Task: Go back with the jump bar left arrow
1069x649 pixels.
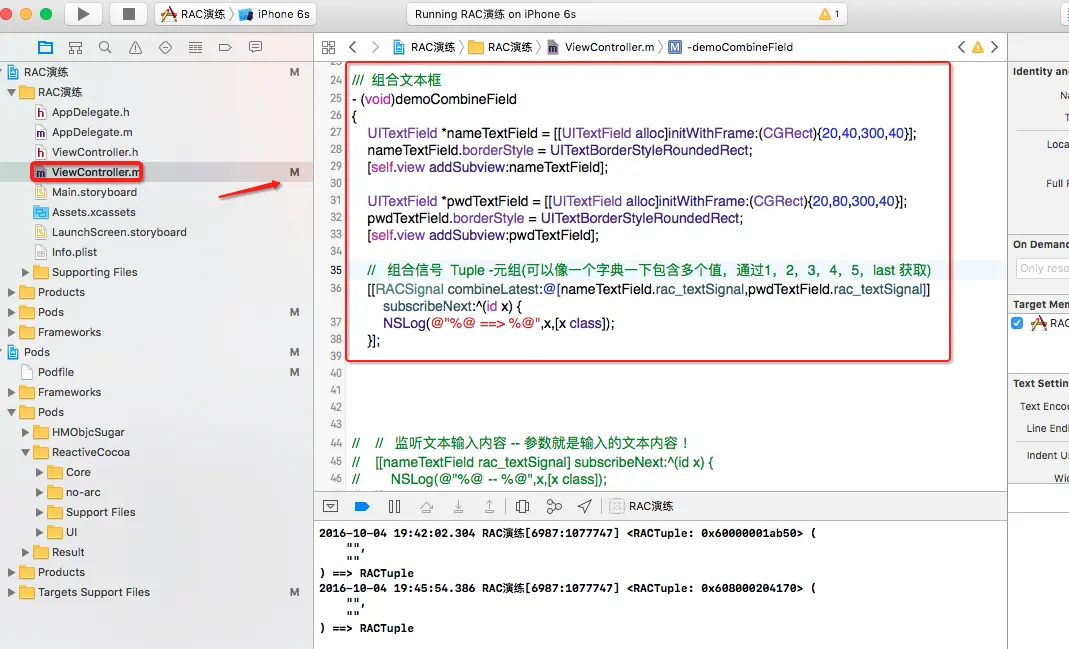Action: pos(352,47)
